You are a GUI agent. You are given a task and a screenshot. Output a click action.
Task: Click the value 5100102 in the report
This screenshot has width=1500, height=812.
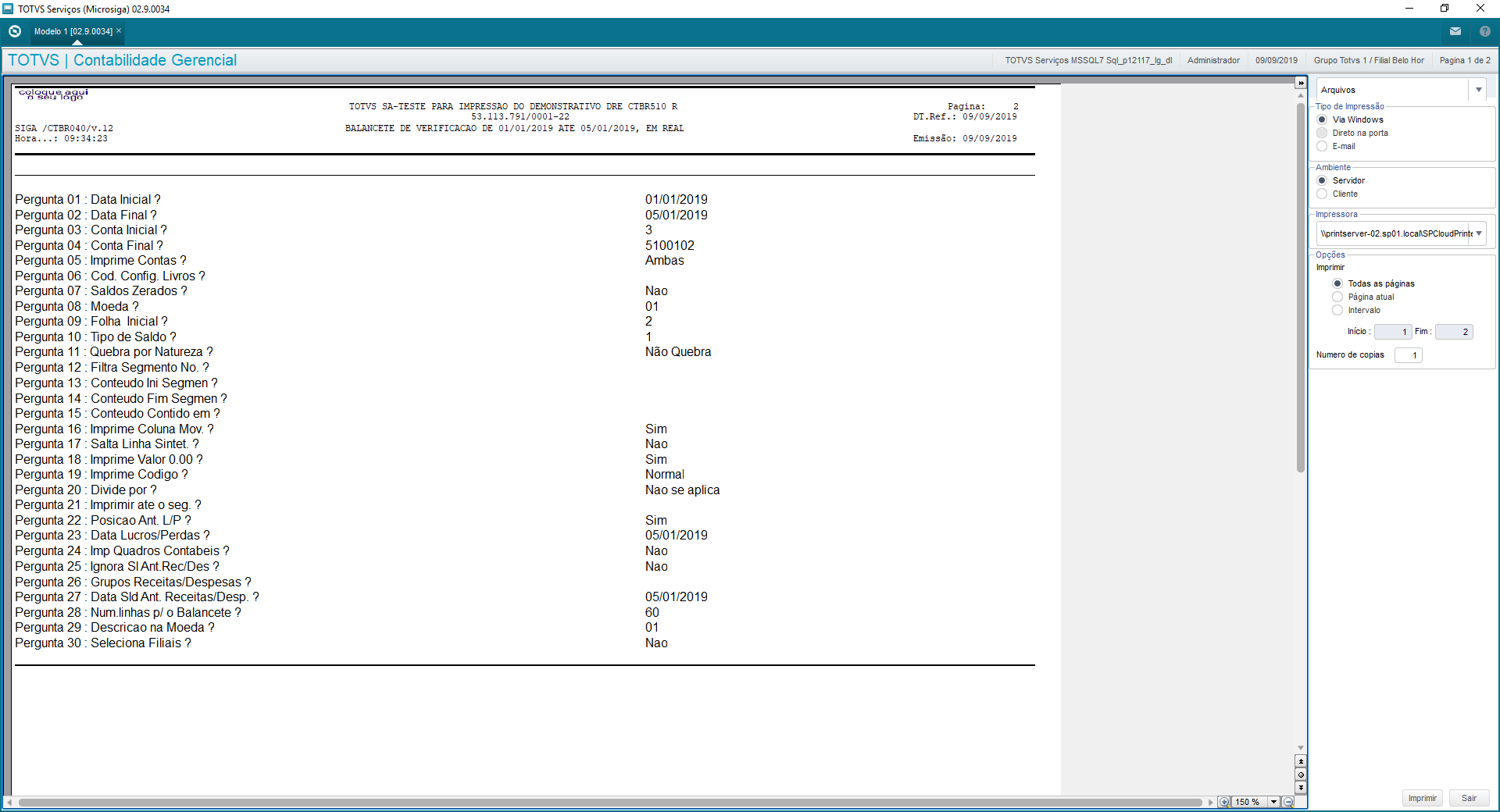coord(670,245)
